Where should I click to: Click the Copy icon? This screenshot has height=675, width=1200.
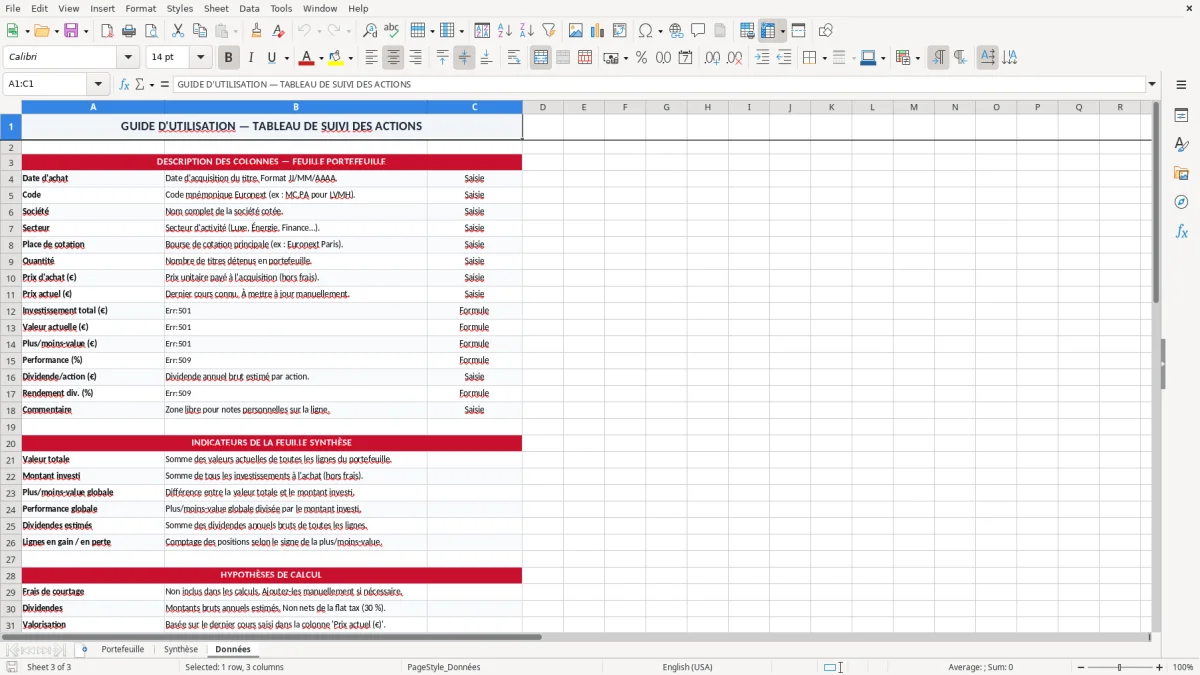(x=200, y=31)
